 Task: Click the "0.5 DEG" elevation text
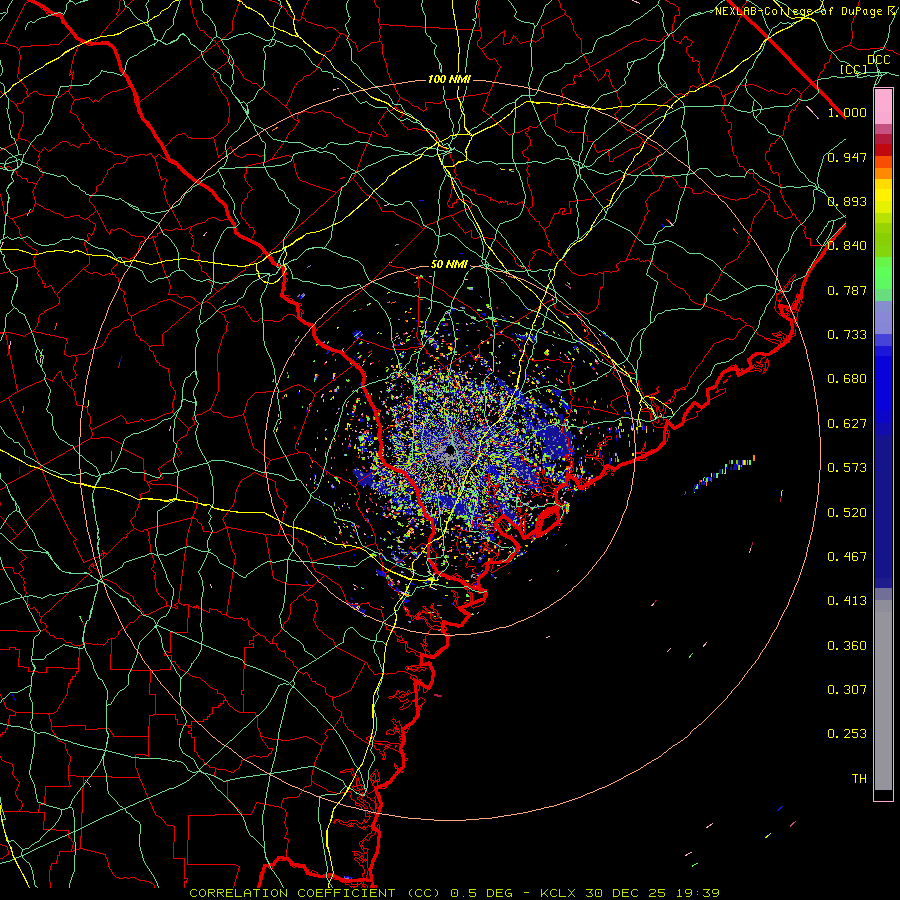click(x=481, y=893)
